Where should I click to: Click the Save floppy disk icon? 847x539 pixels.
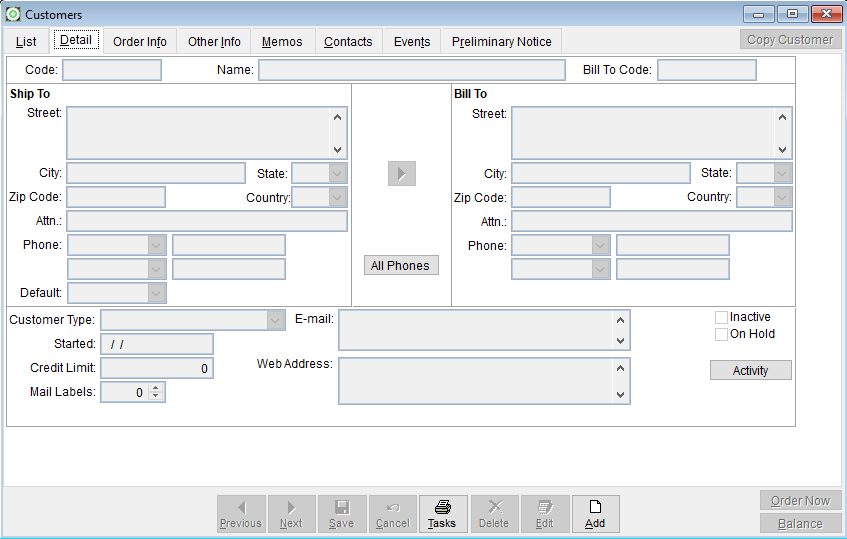(342, 507)
